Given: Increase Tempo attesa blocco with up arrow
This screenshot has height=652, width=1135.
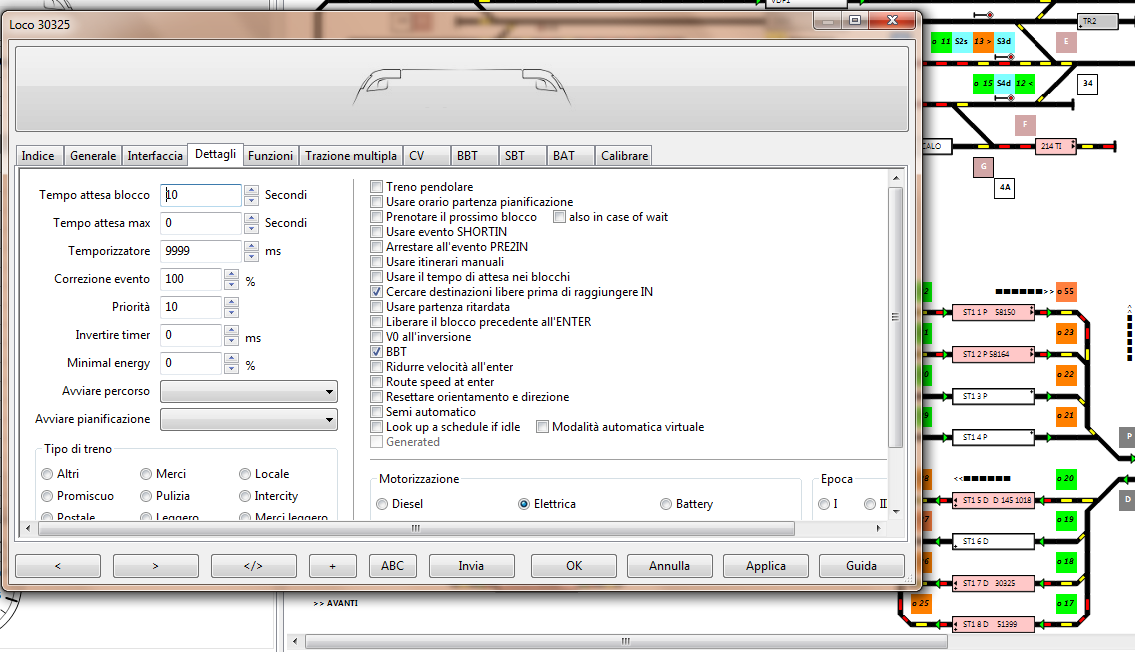Looking at the screenshot, I should 251,190.
